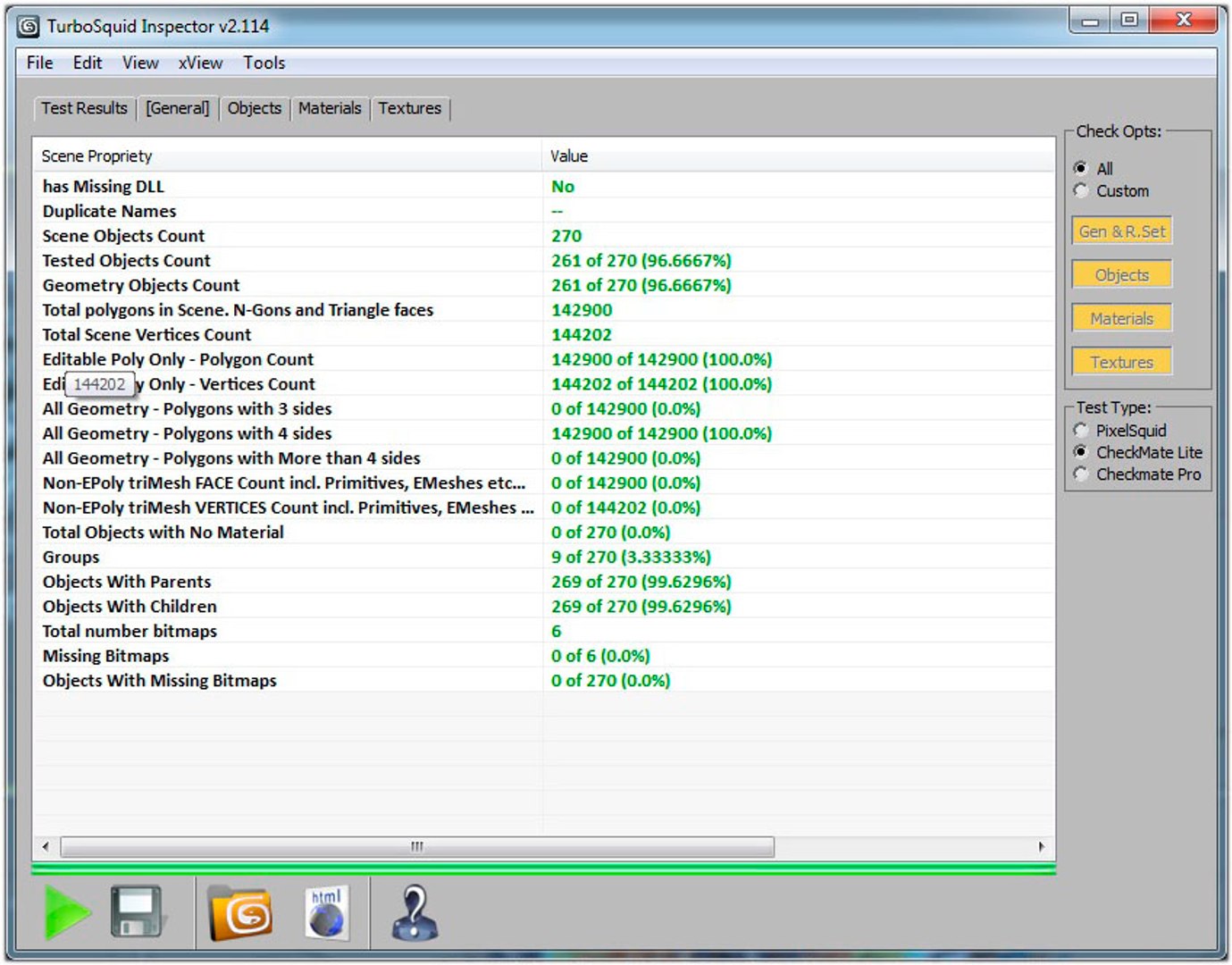Select the 'Objects With Missing Bitmaps' row
This screenshot has height=965, width=1232.
(x=544, y=681)
